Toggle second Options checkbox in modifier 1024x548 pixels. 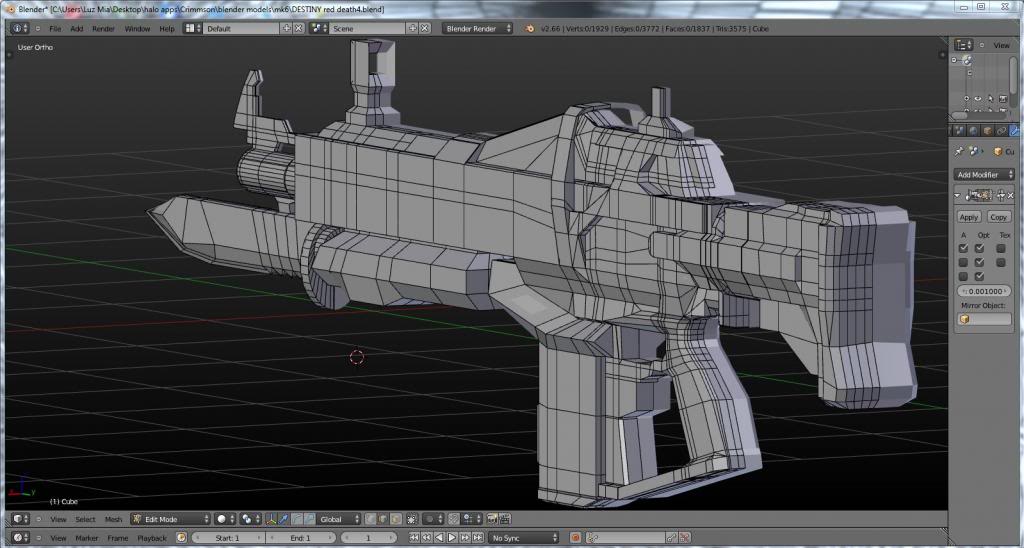click(x=979, y=263)
